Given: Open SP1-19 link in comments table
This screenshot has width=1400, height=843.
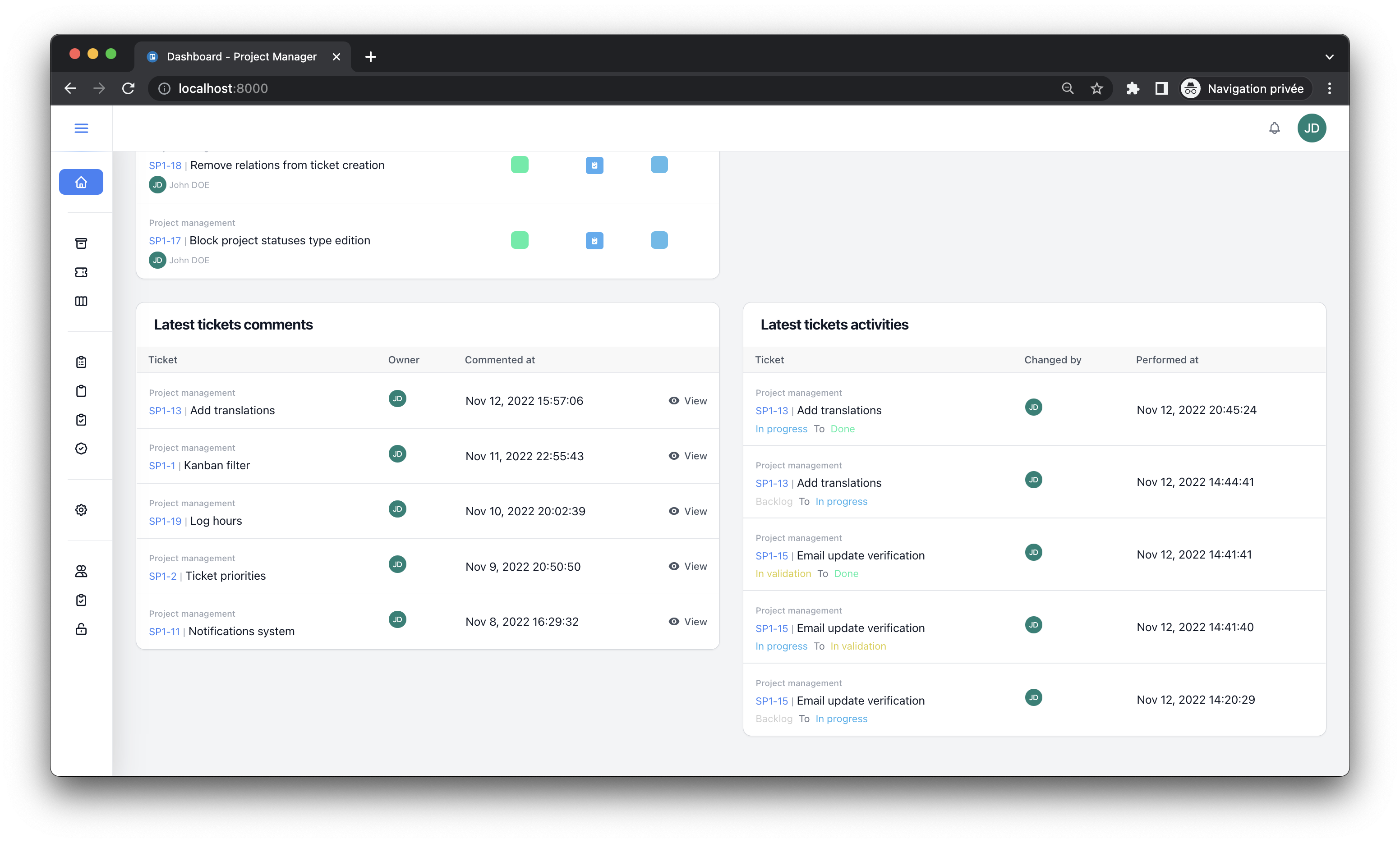Looking at the screenshot, I should pos(165,522).
